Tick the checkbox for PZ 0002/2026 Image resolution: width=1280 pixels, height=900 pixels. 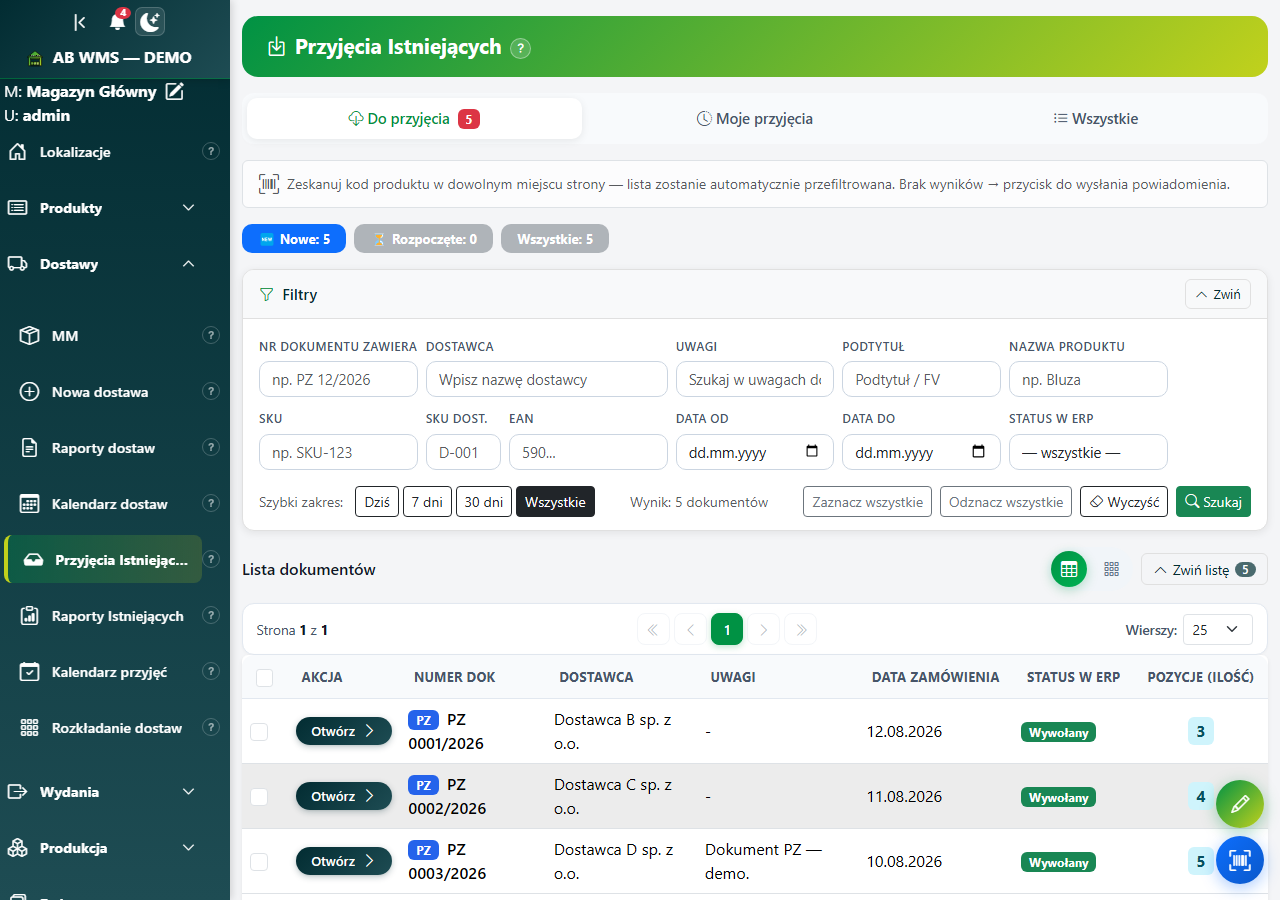click(259, 797)
